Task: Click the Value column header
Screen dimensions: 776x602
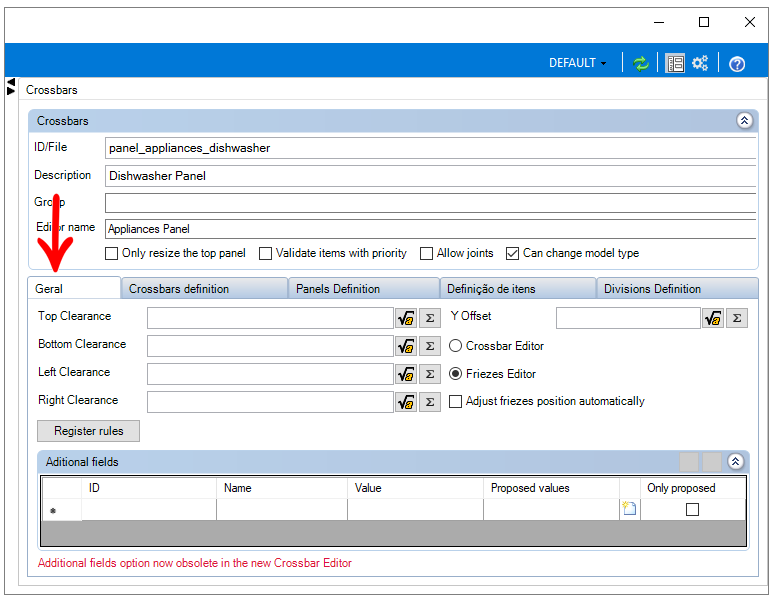Action: pos(416,488)
